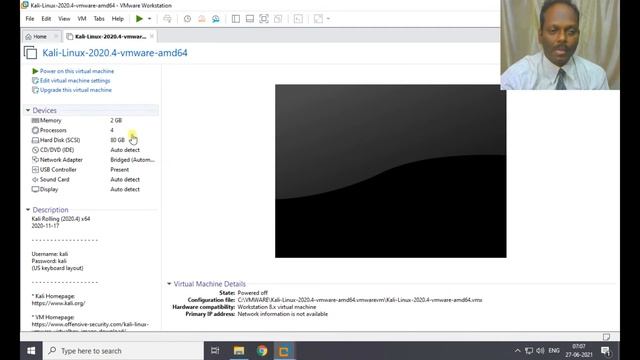The image size is (640, 360).
Task: Click the black VM console preview
Action: point(391,171)
